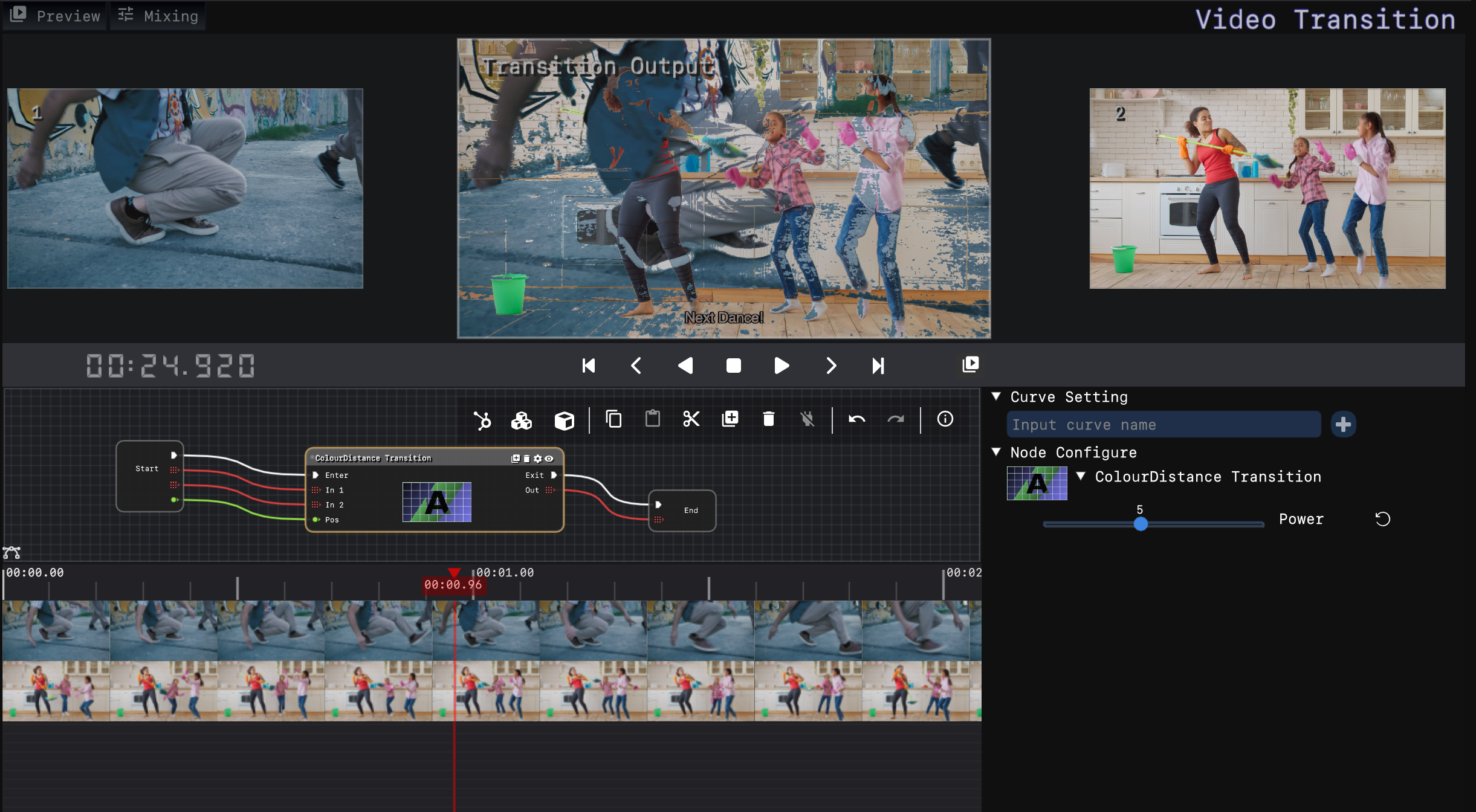Viewport: 1476px width, 812px height.
Task: Click the undo arrow icon
Action: coord(856,419)
